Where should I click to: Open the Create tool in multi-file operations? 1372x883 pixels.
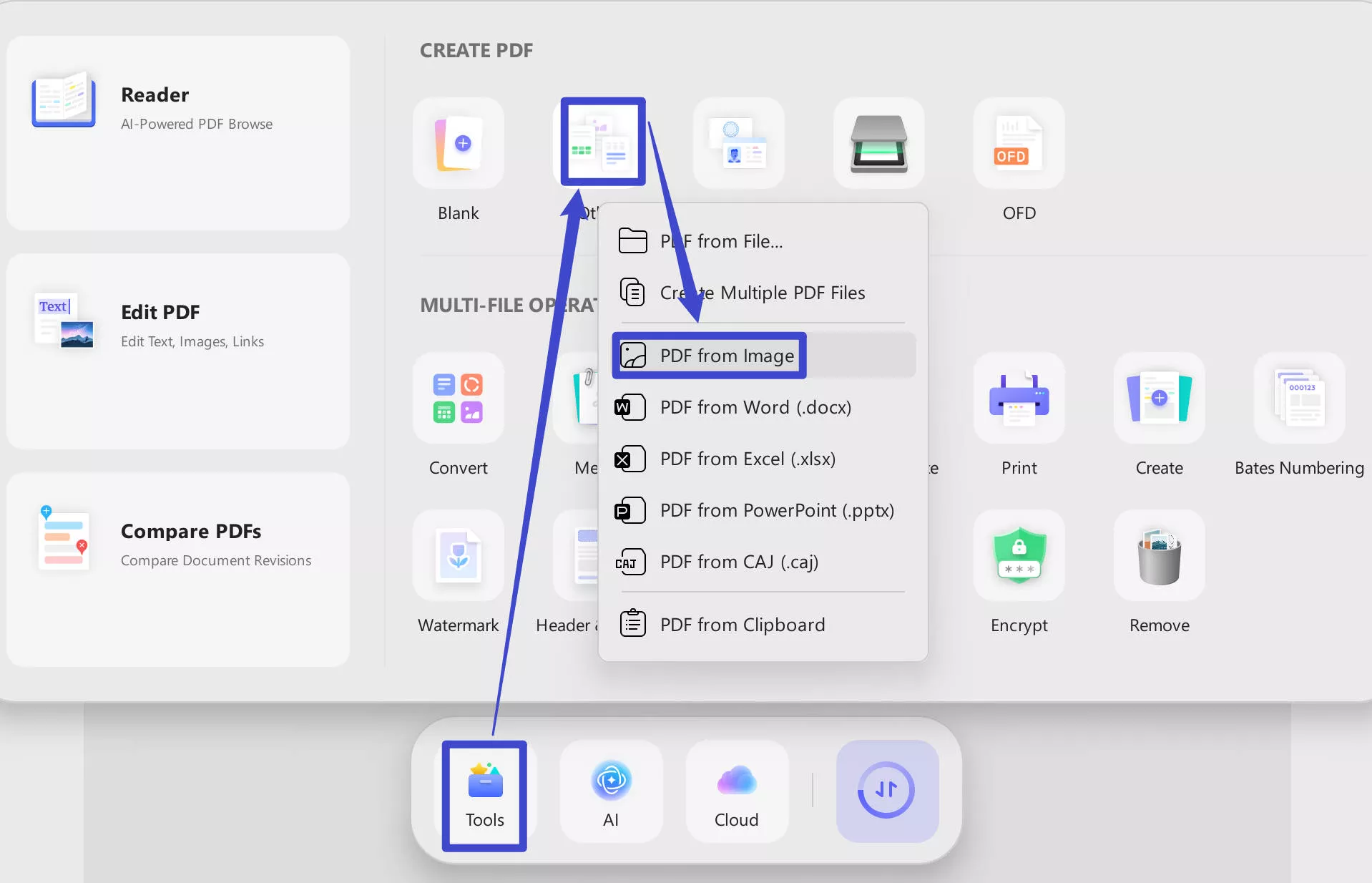(x=1158, y=399)
